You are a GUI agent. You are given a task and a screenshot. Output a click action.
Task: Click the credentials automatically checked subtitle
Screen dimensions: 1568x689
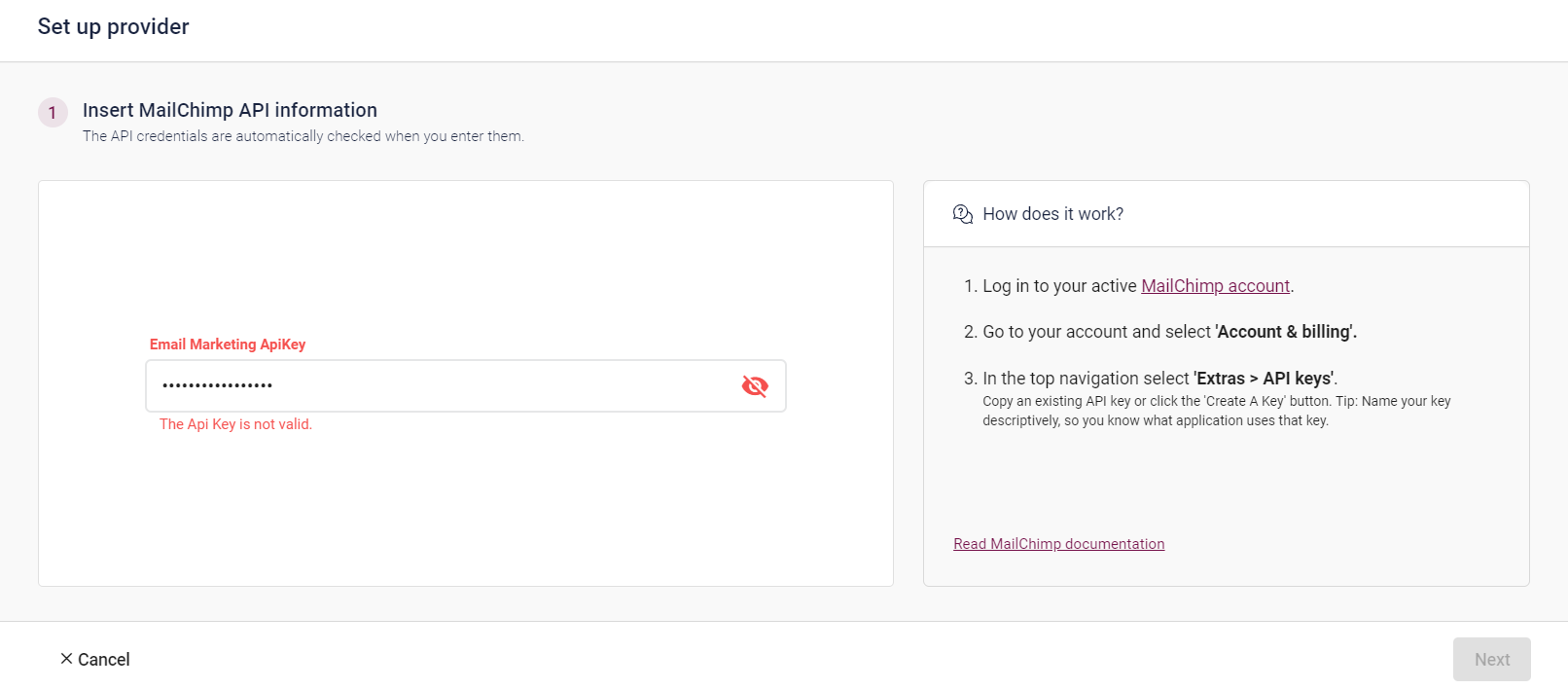[303, 136]
